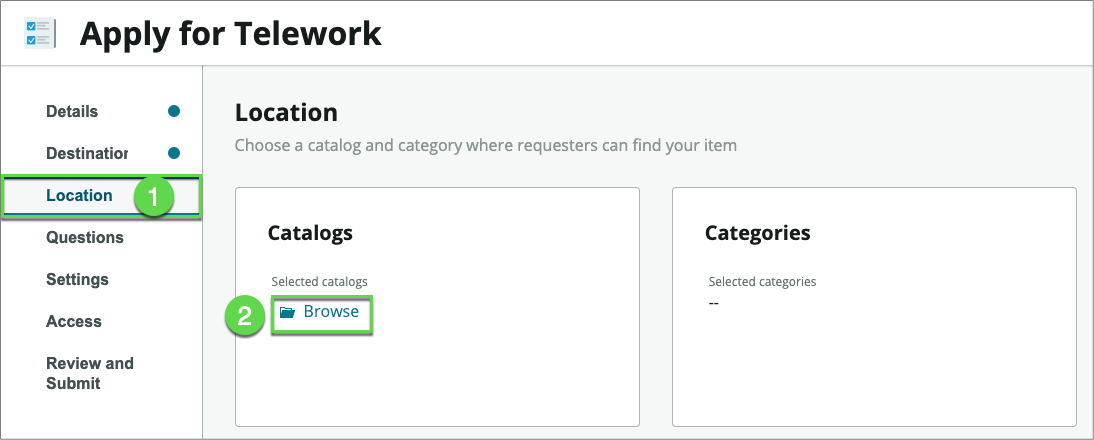Viewport: 1094px width, 440px height.
Task: Click the green step 2 badge
Action: coord(244,316)
